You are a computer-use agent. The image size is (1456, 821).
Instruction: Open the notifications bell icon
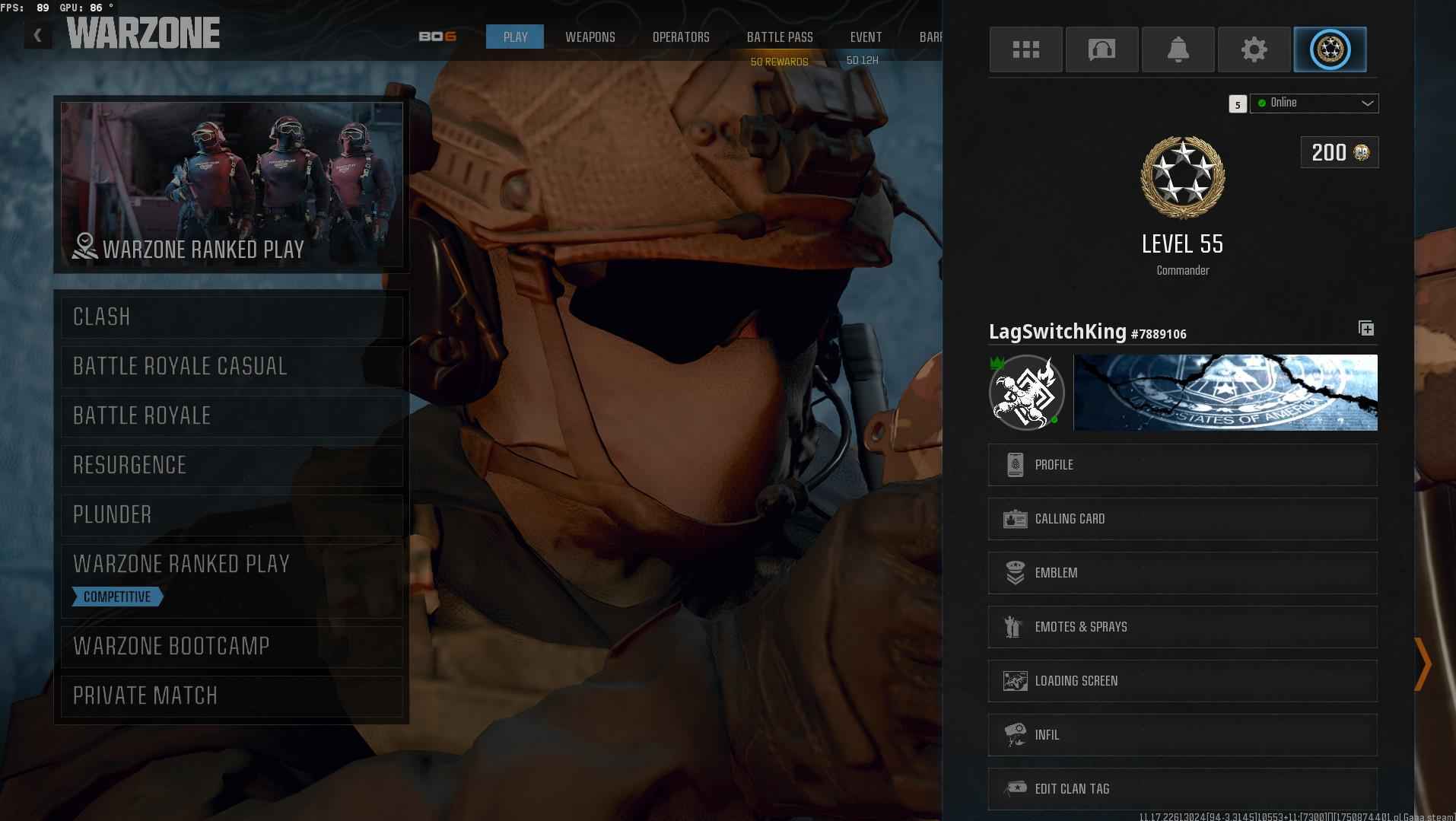coord(1178,49)
